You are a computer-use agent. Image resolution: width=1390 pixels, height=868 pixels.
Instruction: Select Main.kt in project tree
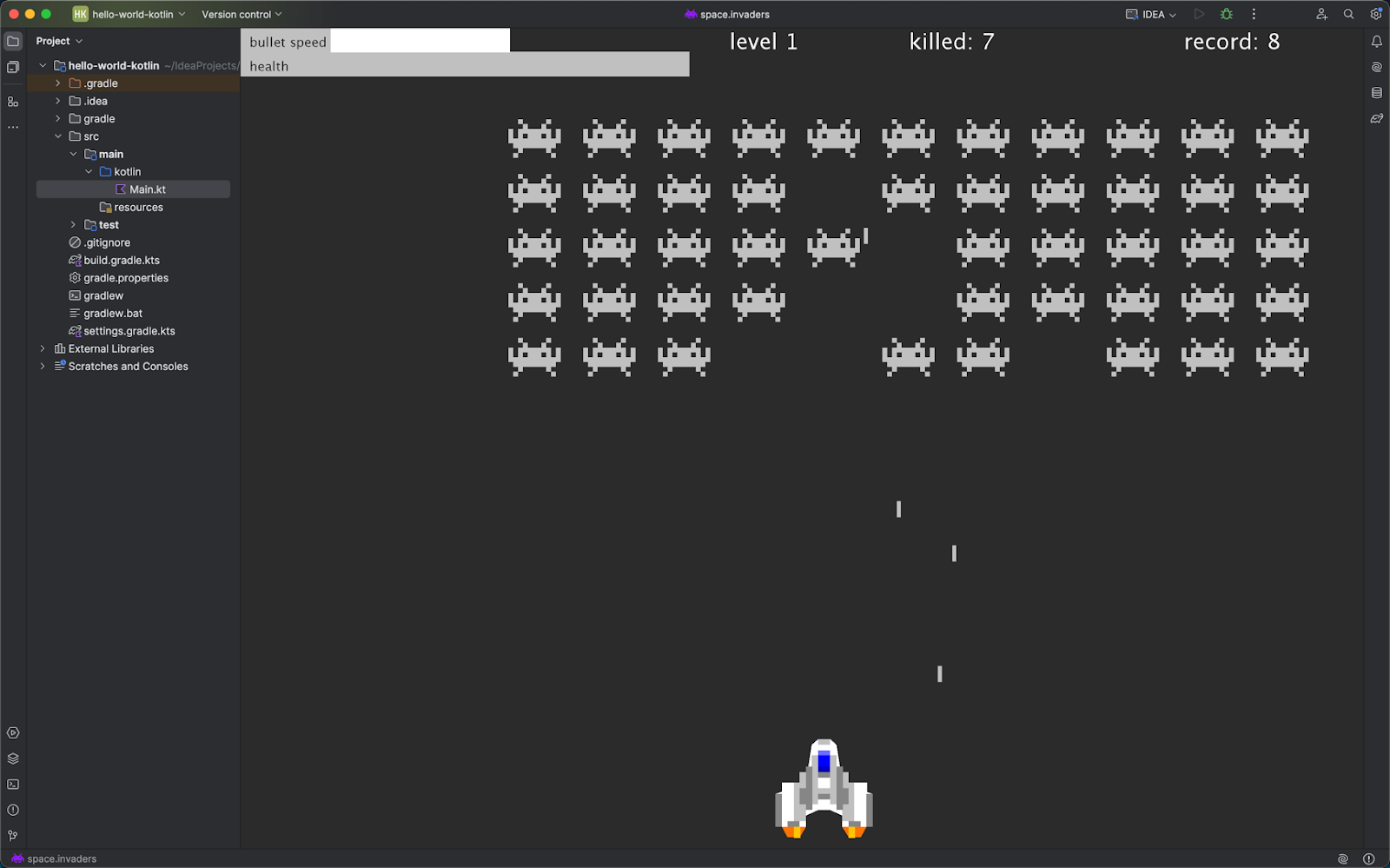pyautogui.click(x=133, y=189)
